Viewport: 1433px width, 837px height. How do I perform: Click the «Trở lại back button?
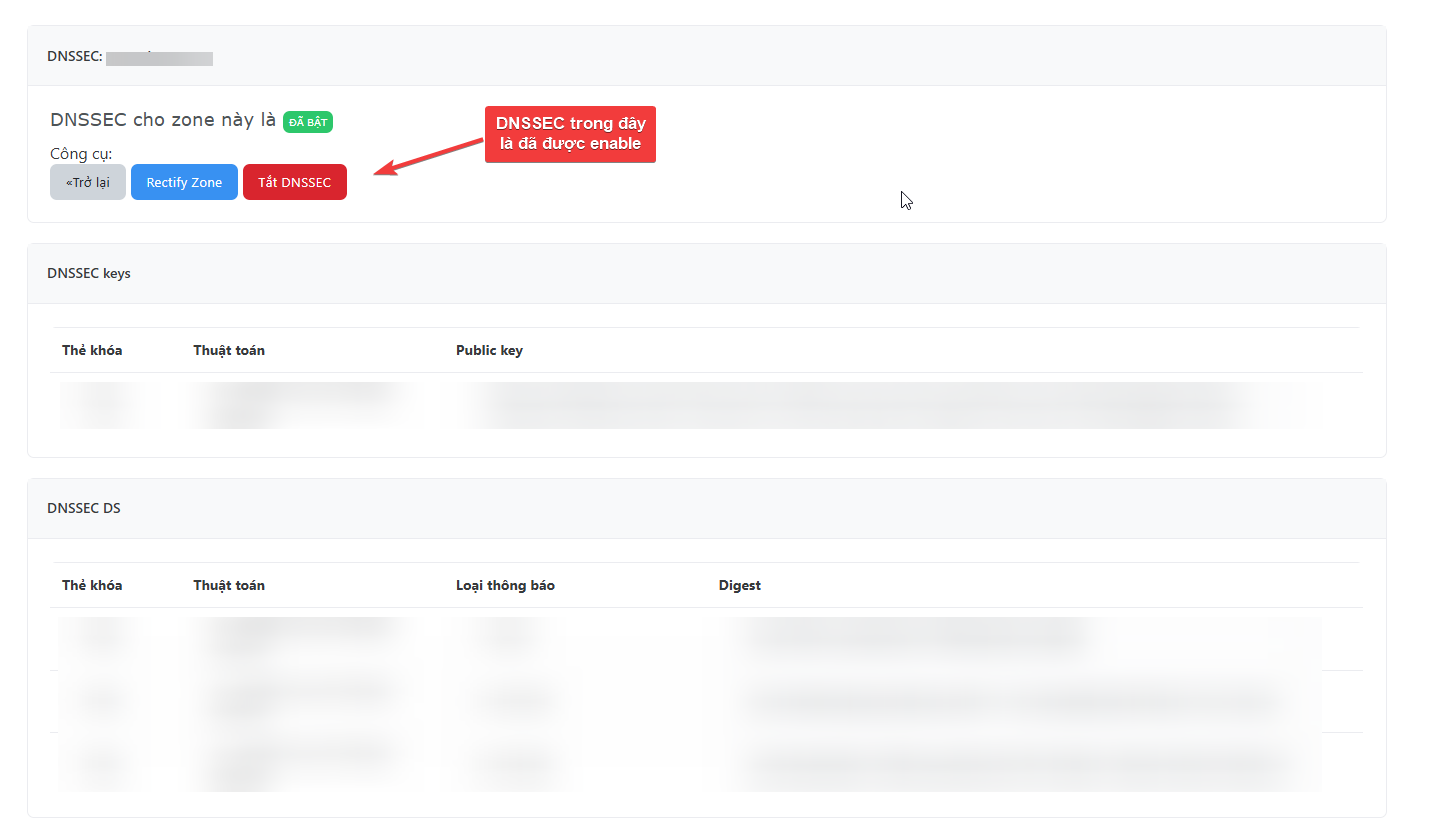click(x=88, y=182)
